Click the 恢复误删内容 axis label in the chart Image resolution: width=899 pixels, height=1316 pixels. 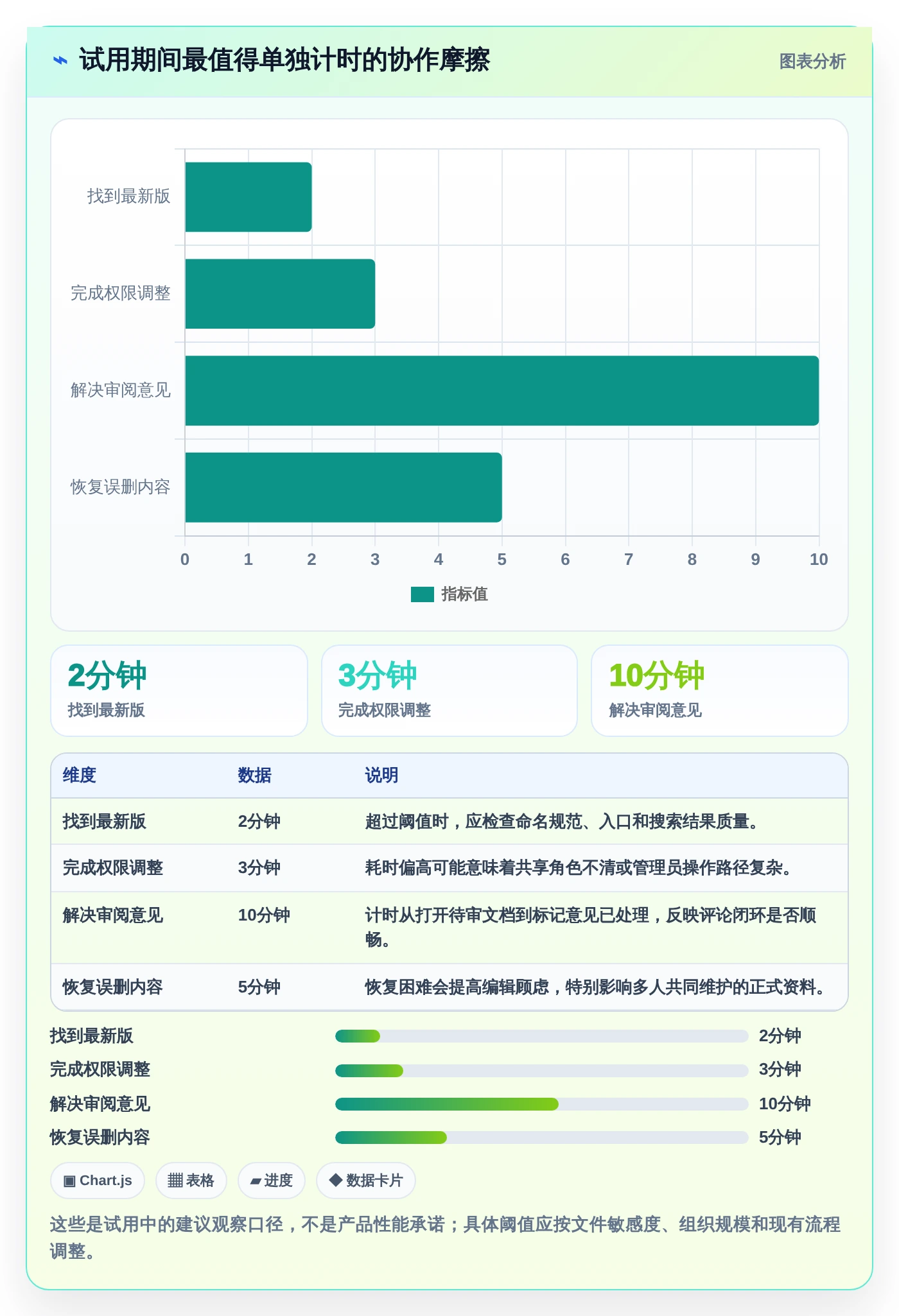pyautogui.click(x=121, y=487)
